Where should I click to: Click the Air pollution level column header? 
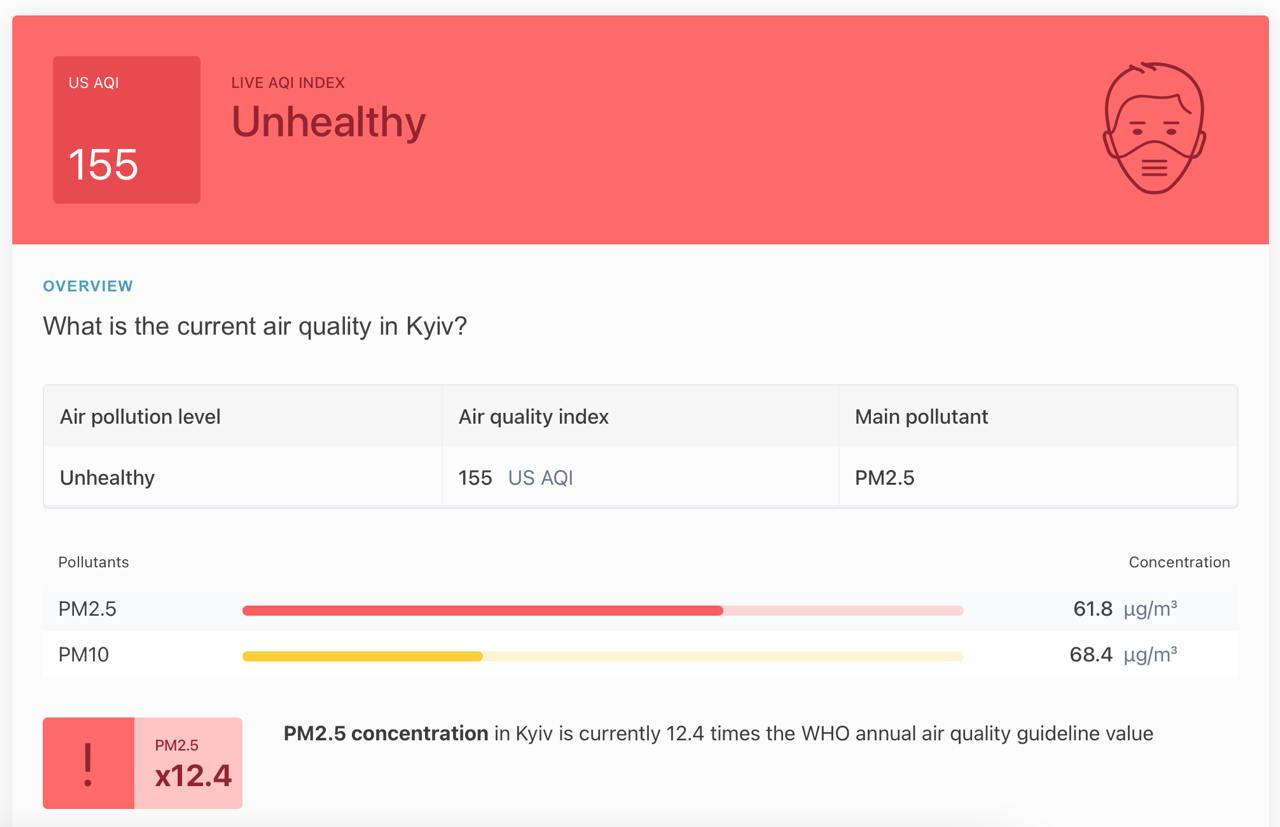click(140, 417)
